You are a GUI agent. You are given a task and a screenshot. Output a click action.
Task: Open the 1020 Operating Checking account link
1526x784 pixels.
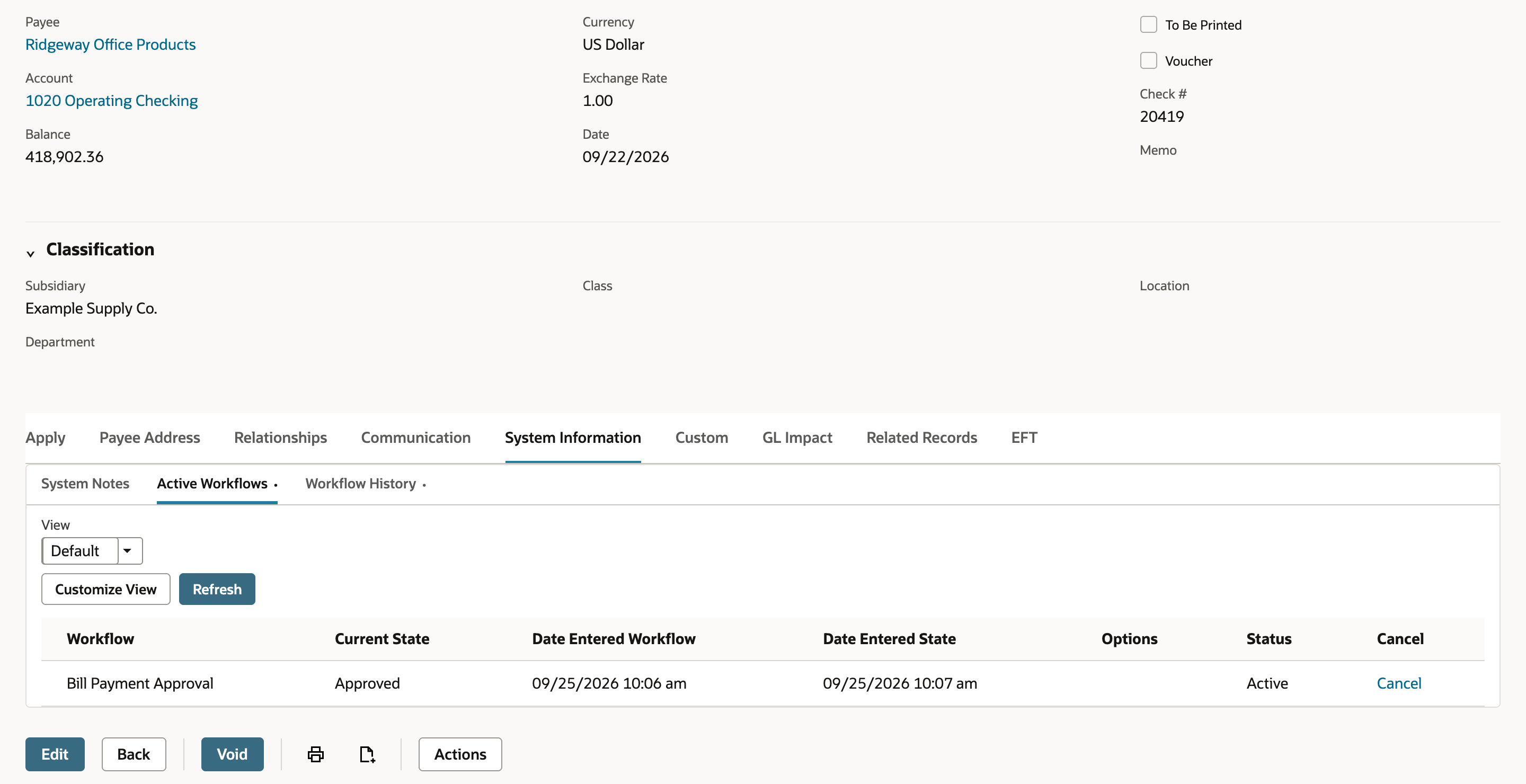(111, 101)
